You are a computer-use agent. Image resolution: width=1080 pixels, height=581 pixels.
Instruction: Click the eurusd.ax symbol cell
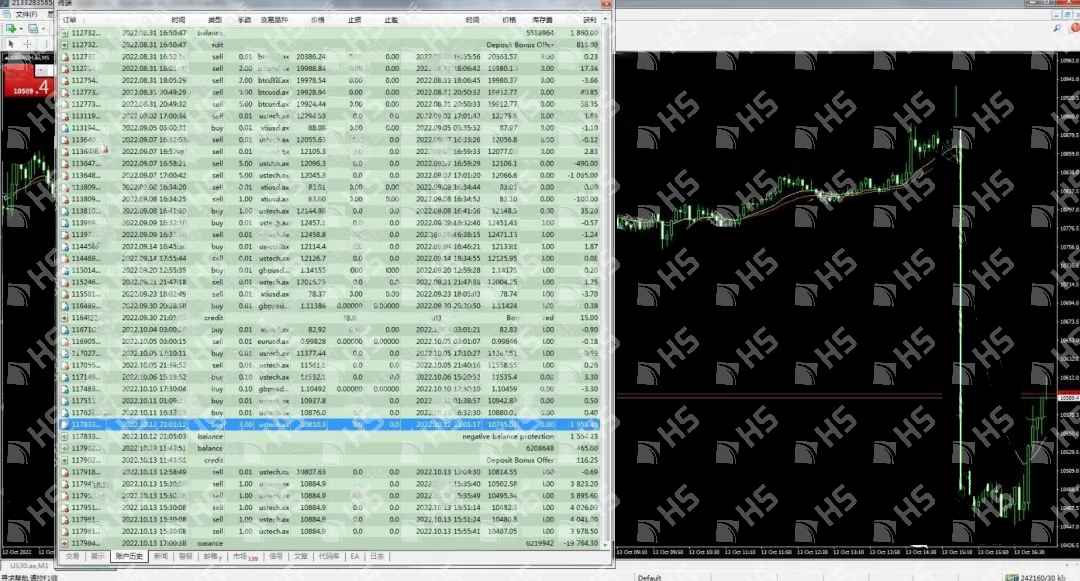tap(273, 341)
